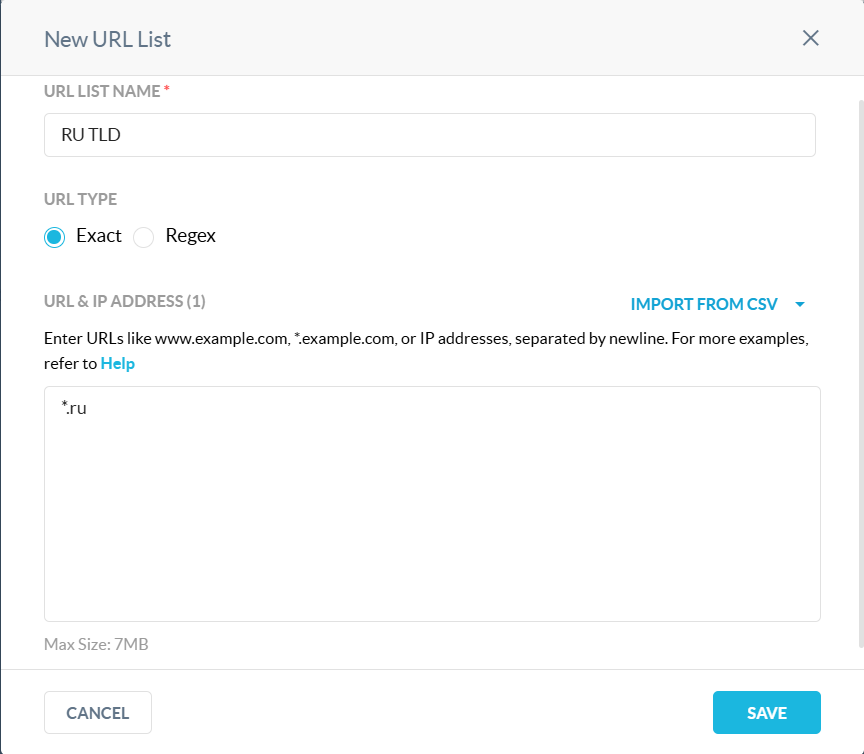Click the *.ru entry in the text area

[x=74, y=407]
